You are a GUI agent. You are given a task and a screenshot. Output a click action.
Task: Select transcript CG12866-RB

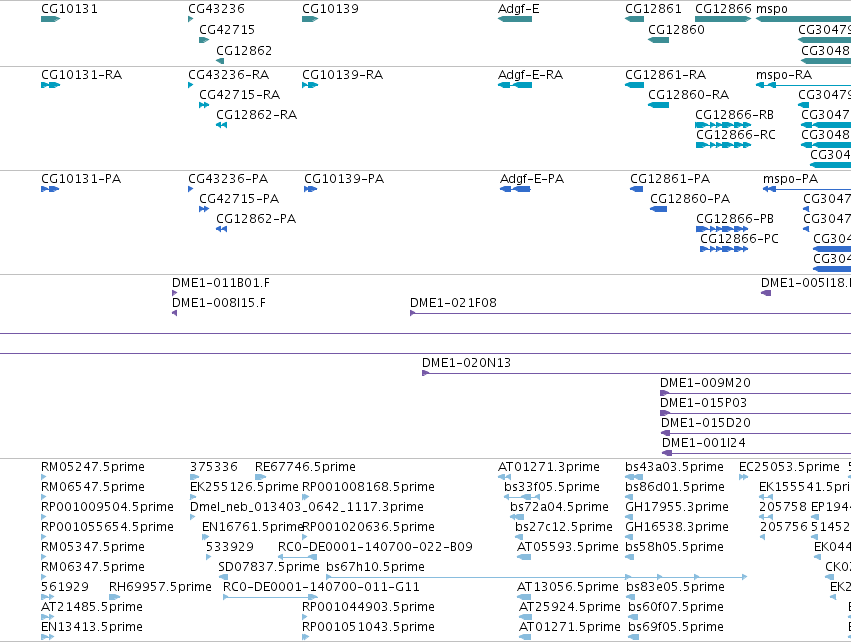(x=735, y=115)
